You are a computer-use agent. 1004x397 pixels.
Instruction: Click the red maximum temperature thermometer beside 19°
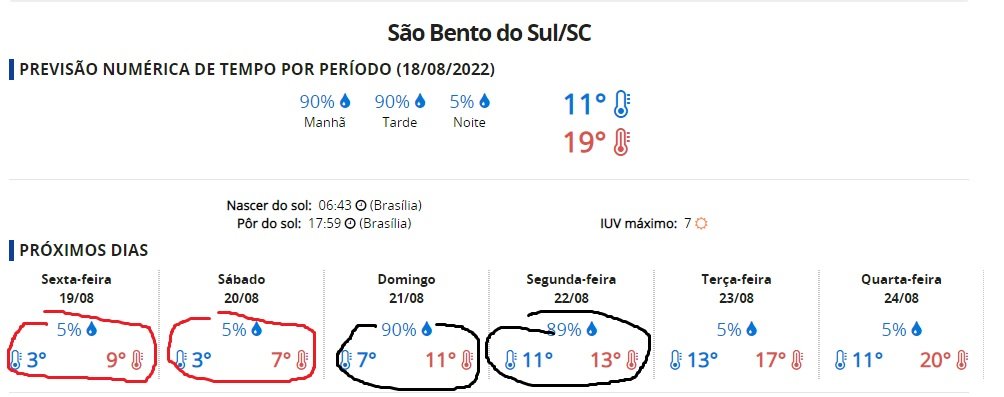click(x=621, y=143)
